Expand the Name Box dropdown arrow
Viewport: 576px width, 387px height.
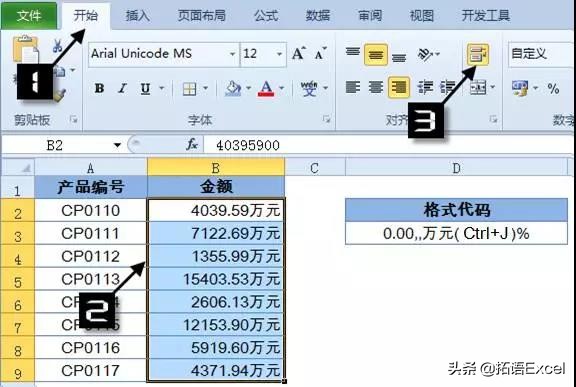coord(117,145)
